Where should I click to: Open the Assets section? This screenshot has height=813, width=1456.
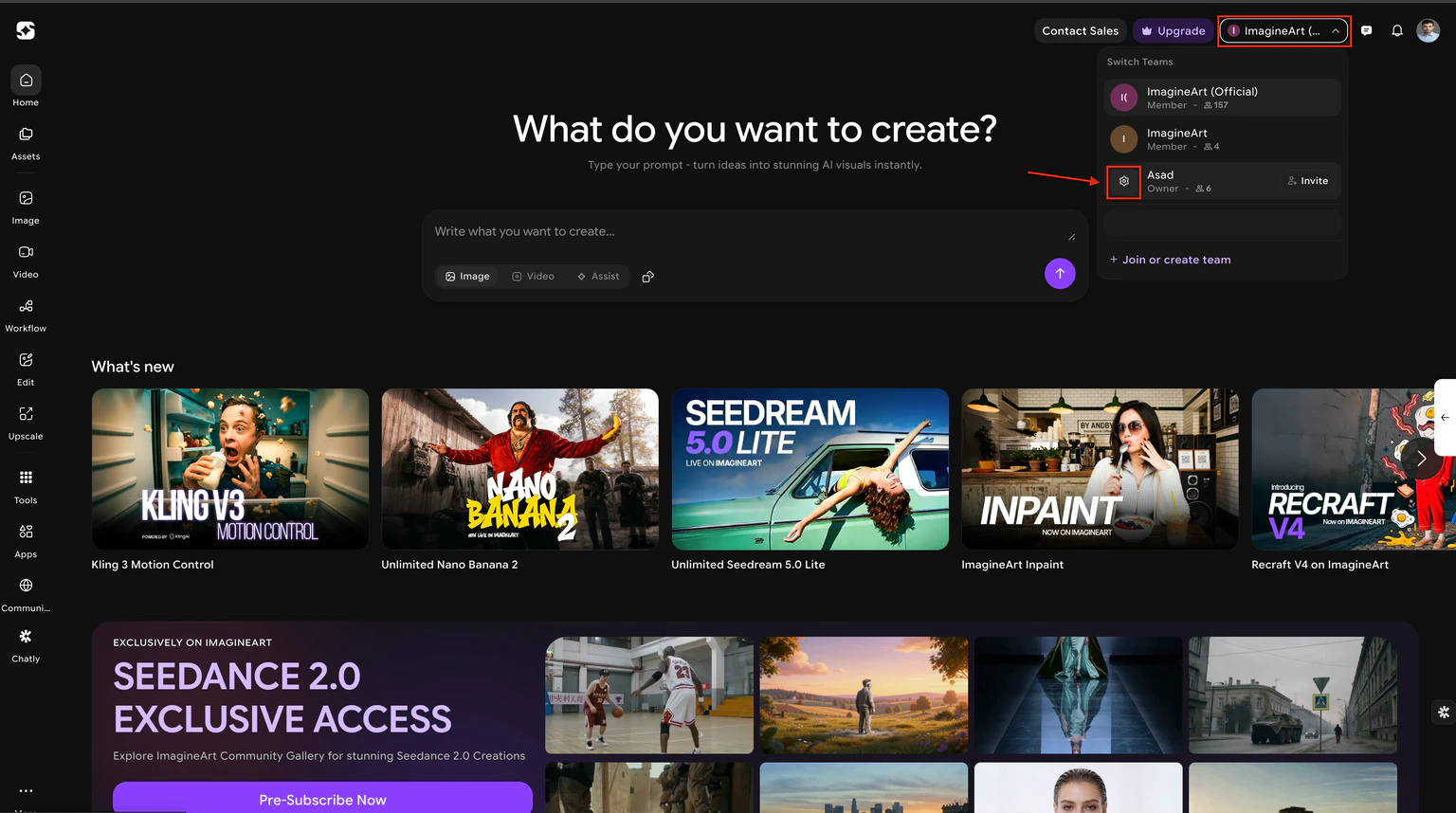[x=26, y=143]
